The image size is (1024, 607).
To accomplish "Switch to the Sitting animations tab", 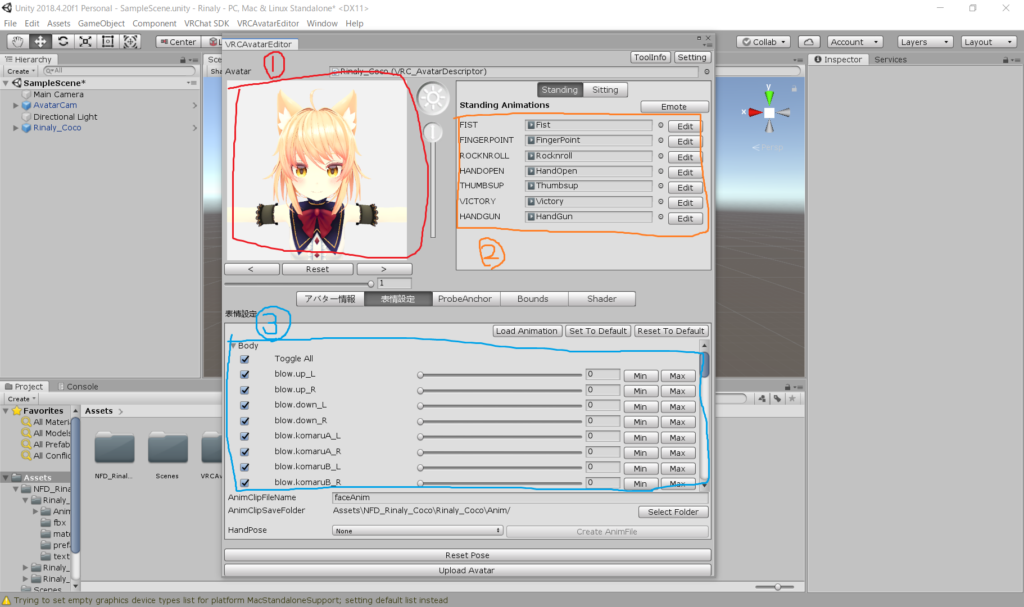I will tap(605, 90).
